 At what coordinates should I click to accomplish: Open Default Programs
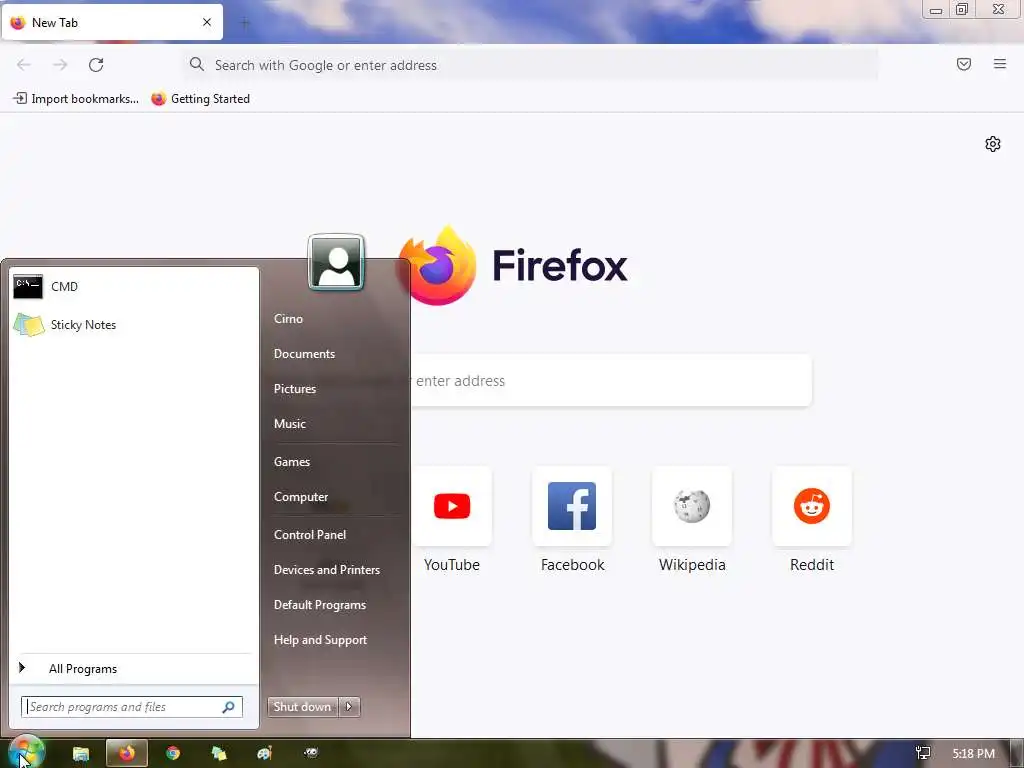pos(319,605)
